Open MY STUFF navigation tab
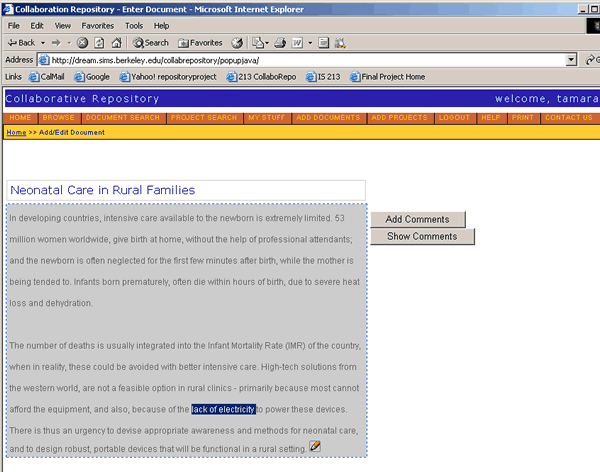 266,118
